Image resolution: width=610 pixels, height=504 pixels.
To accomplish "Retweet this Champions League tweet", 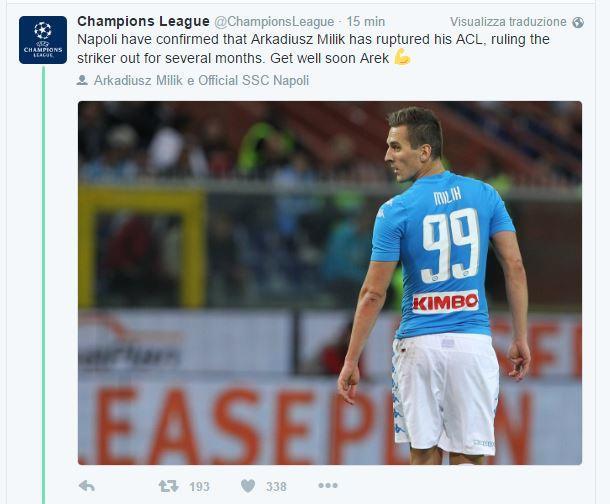I will click(168, 486).
